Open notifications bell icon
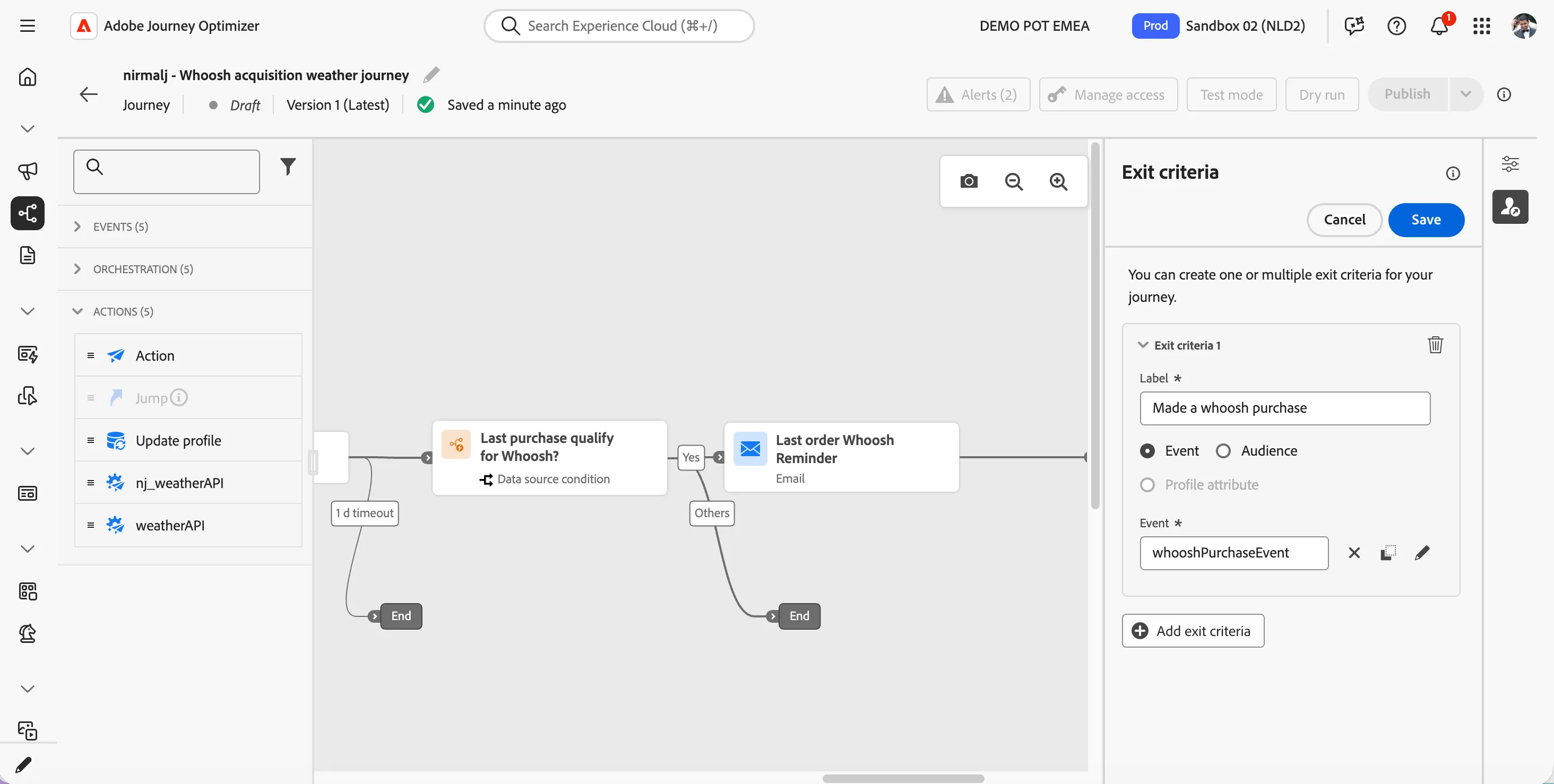1554x784 pixels. click(x=1439, y=26)
